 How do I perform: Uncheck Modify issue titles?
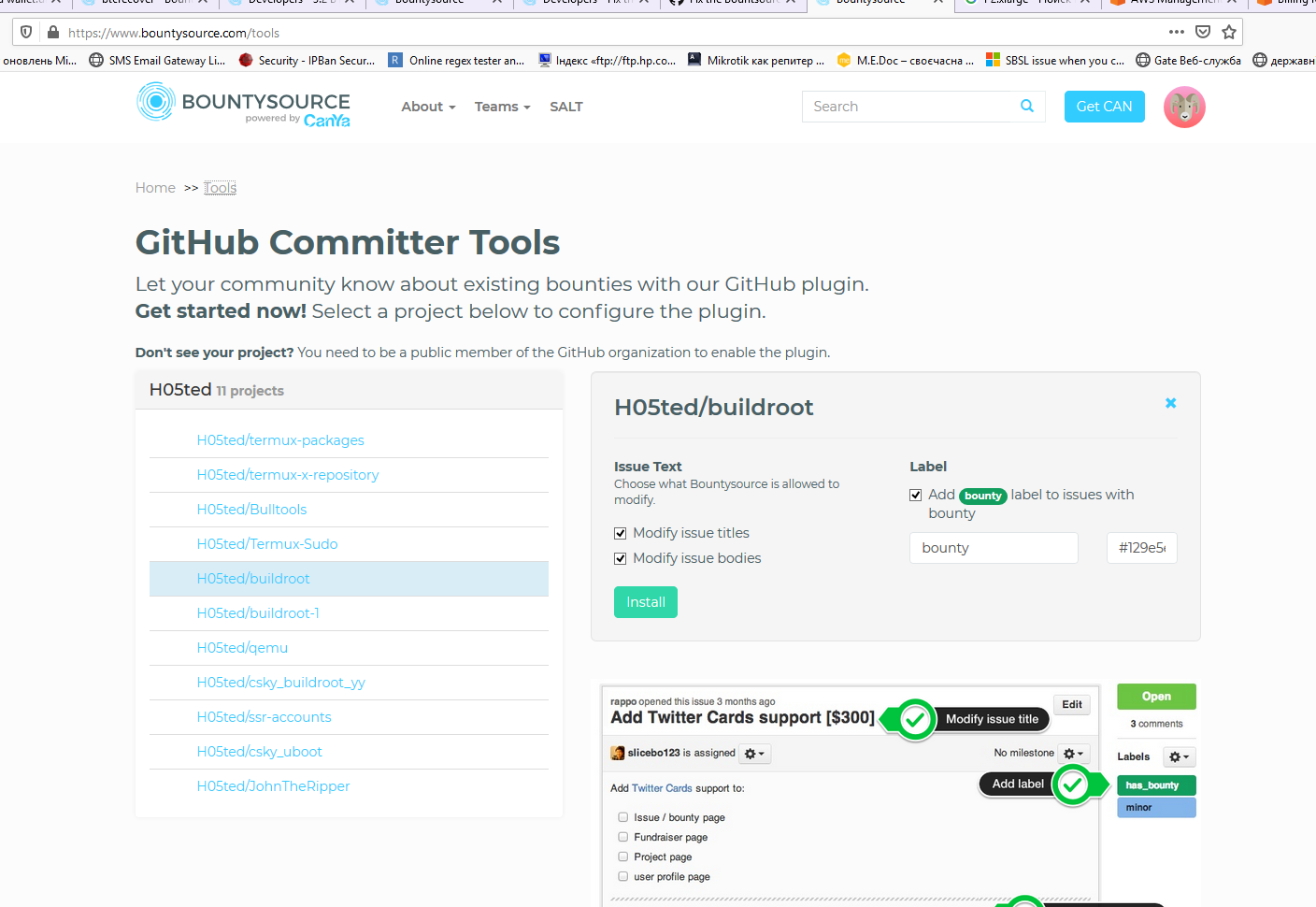point(620,532)
